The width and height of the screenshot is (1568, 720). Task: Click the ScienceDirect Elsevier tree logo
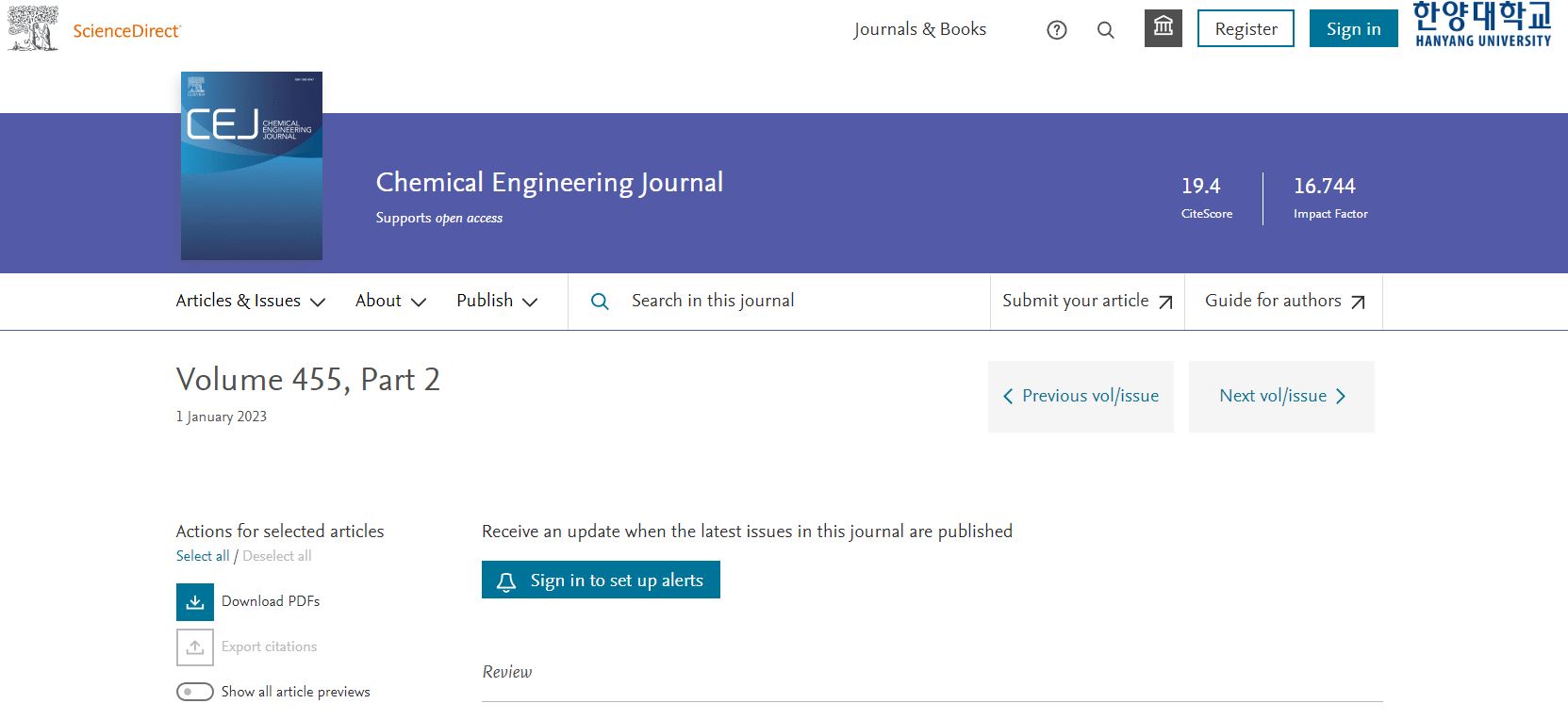pyautogui.click(x=33, y=28)
